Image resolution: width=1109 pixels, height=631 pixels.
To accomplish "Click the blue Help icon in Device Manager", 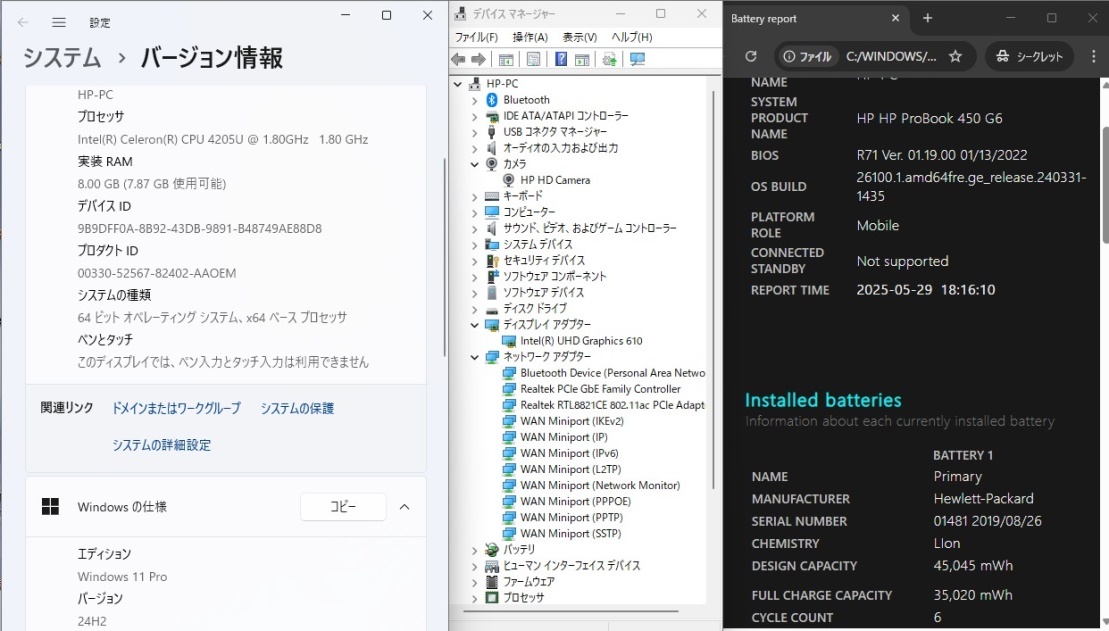I will tap(561, 59).
